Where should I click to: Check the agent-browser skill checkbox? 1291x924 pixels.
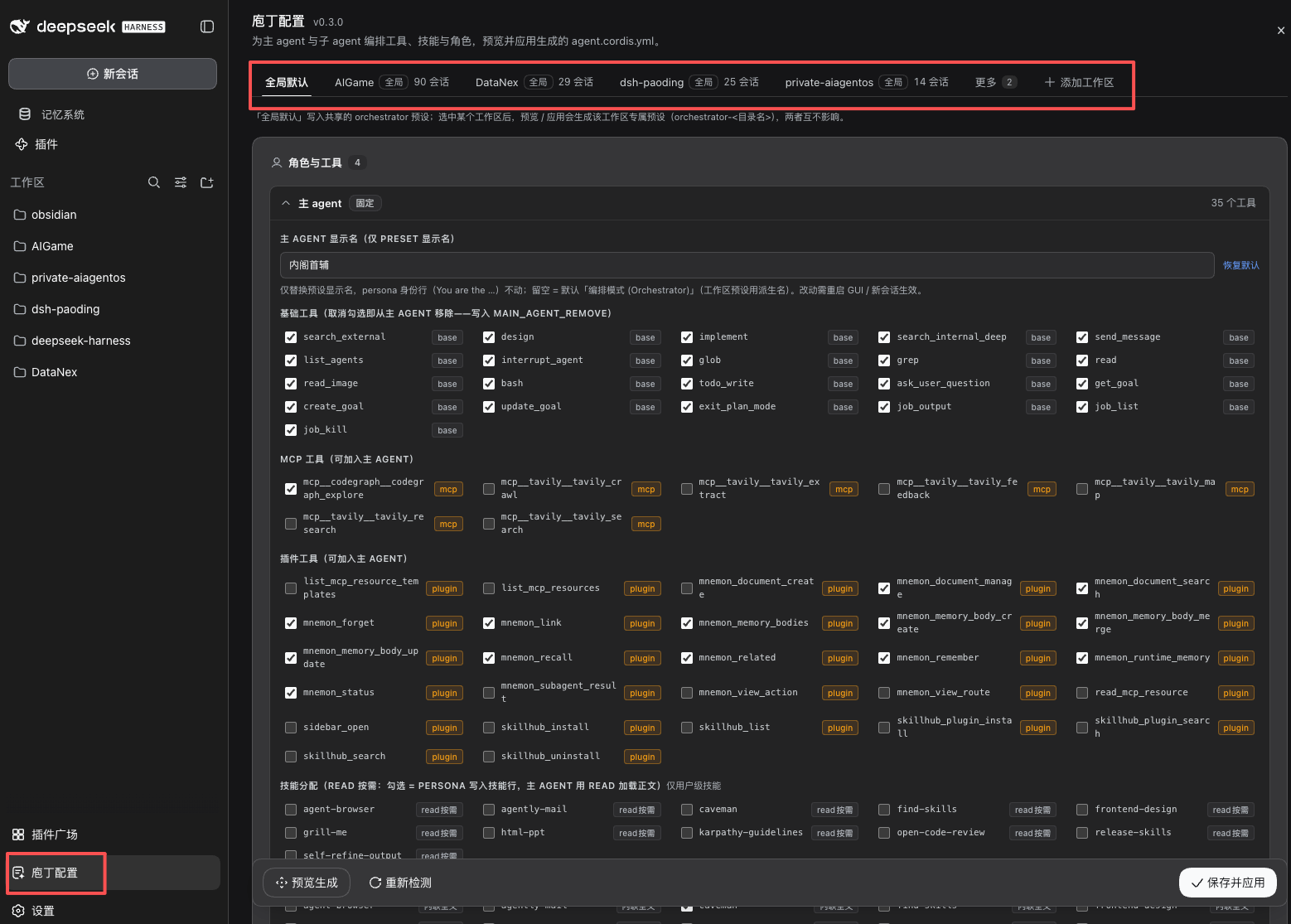coord(291,810)
